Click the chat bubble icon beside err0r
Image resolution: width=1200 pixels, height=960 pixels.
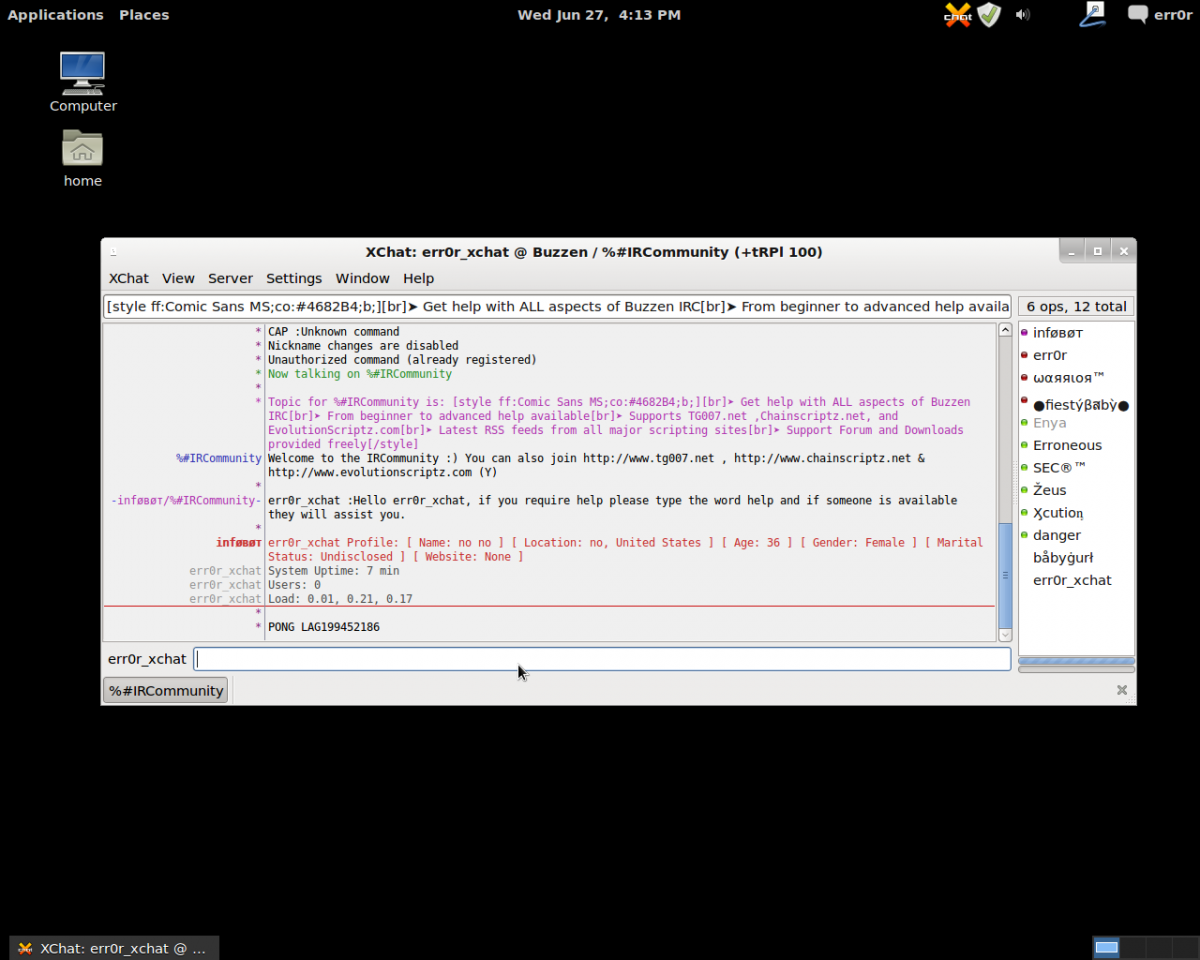(x=1138, y=15)
